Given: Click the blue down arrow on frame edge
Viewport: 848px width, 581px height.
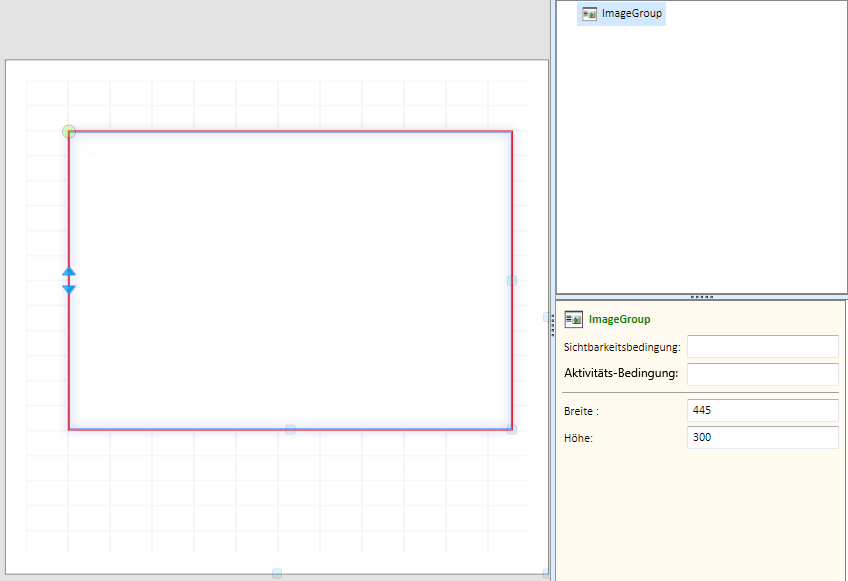Looking at the screenshot, I should [69, 289].
